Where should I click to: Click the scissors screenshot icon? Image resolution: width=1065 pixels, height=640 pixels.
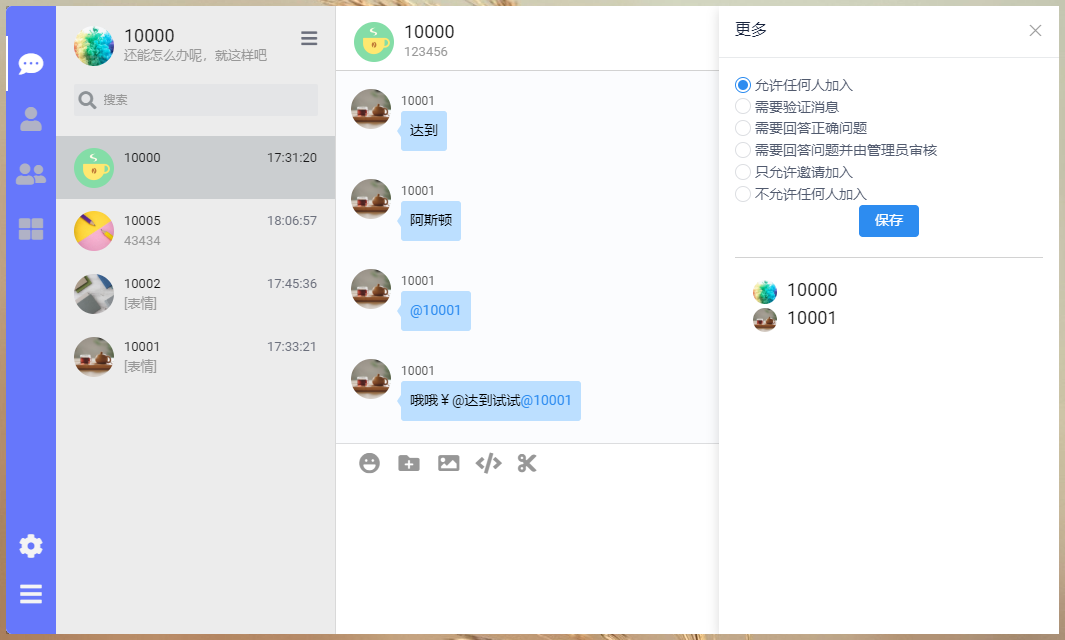tap(527, 463)
